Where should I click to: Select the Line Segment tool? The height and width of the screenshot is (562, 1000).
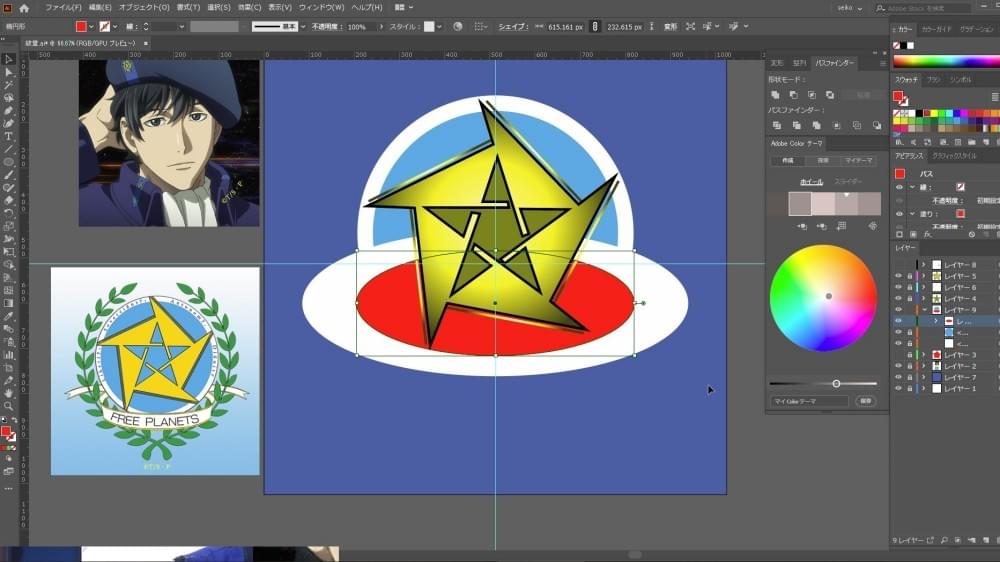pyautogui.click(x=8, y=149)
